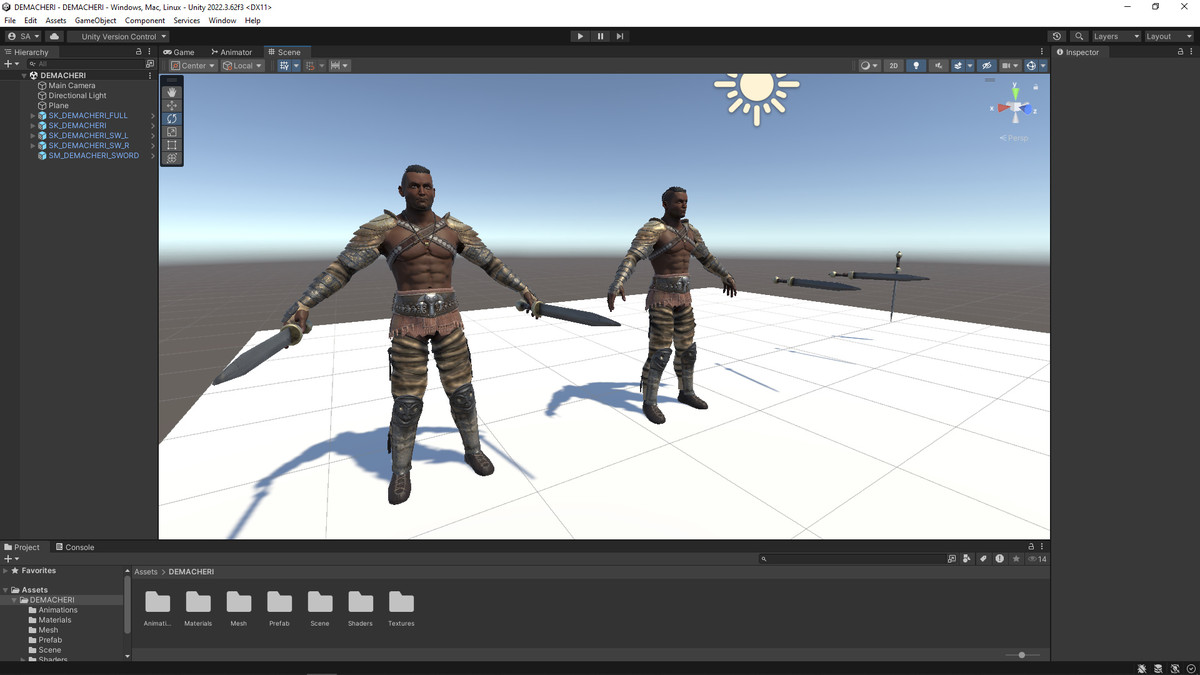Image resolution: width=1200 pixels, height=675 pixels.
Task: Click the Step frame button
Action: [x=620, y=36]
